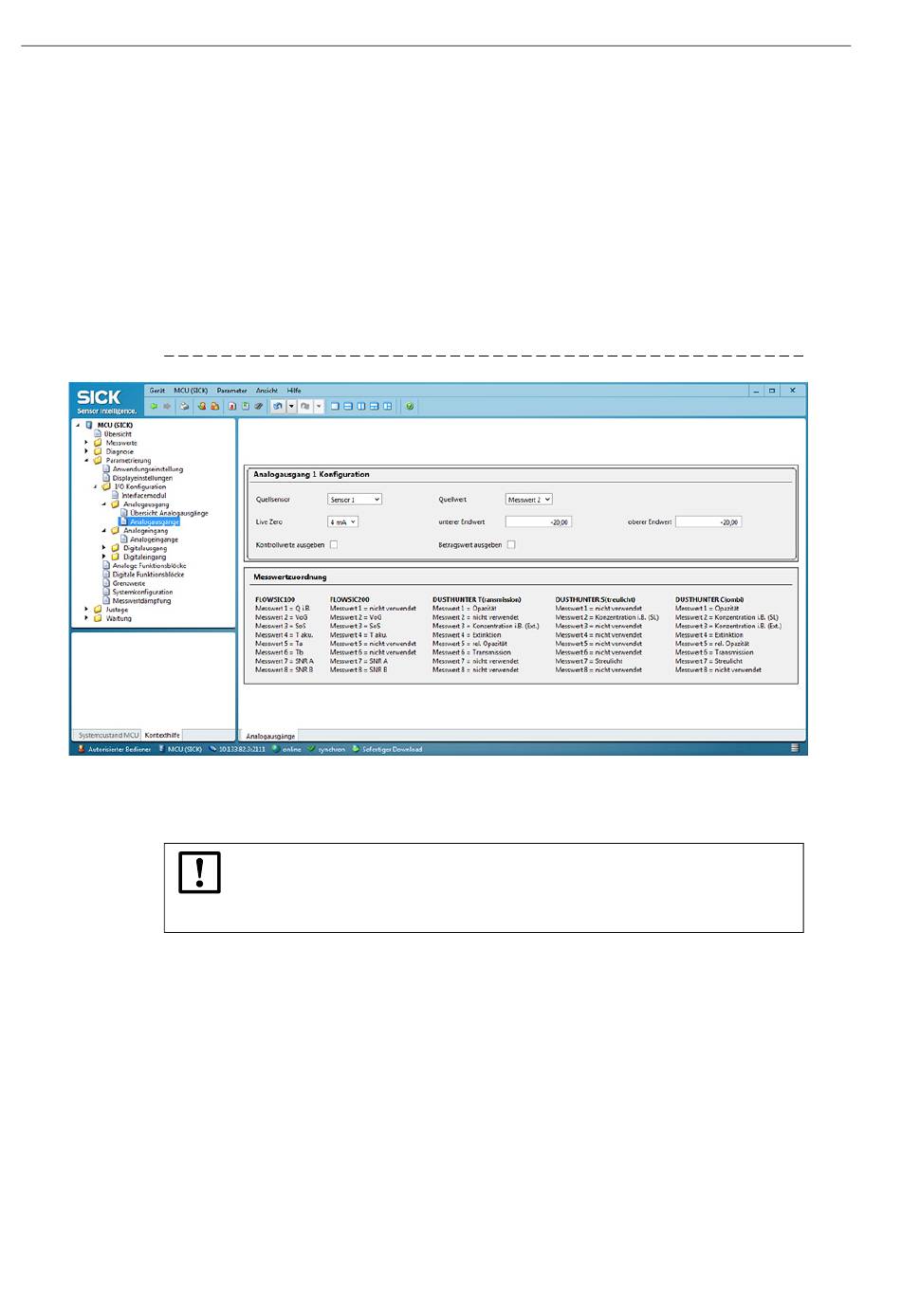Screen dimensions: 901x1316
Task: Click the last window layout icon in toolbar
Action: 387,406
